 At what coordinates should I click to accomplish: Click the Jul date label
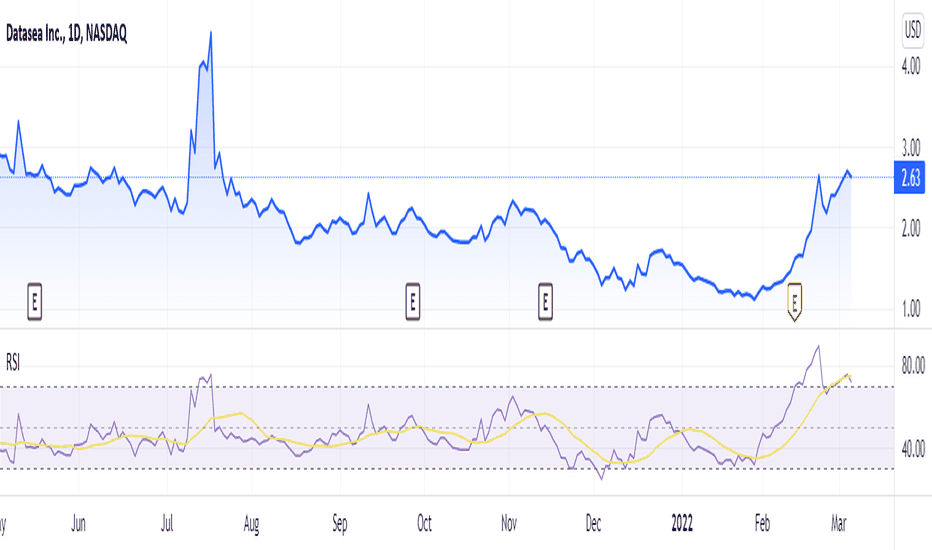(167, 523)
